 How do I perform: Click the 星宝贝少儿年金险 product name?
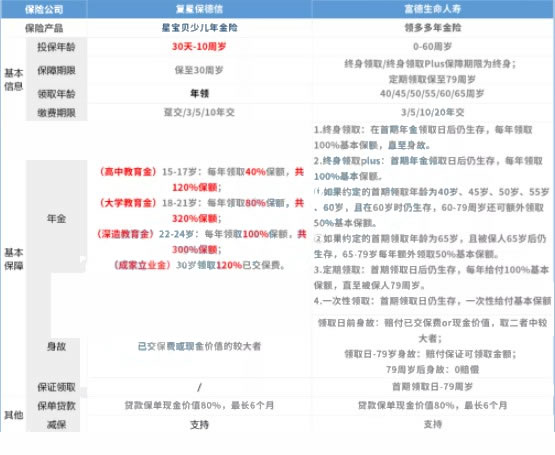point(199,28)
